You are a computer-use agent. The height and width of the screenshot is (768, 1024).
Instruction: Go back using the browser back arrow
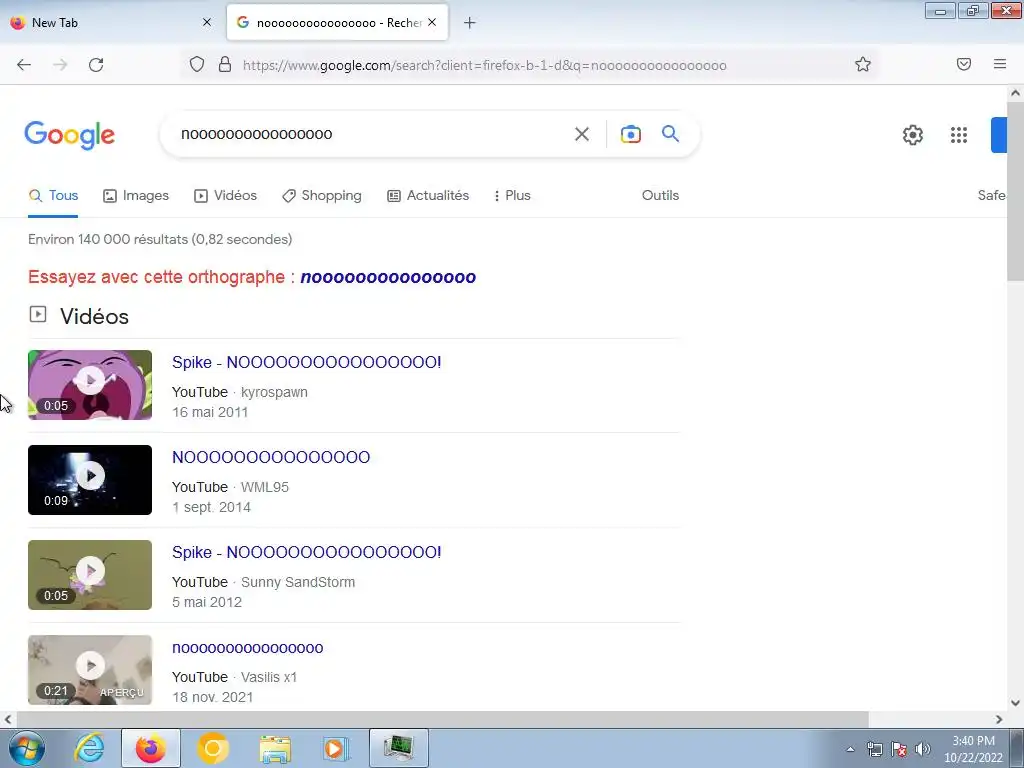(x=24, y=65)
